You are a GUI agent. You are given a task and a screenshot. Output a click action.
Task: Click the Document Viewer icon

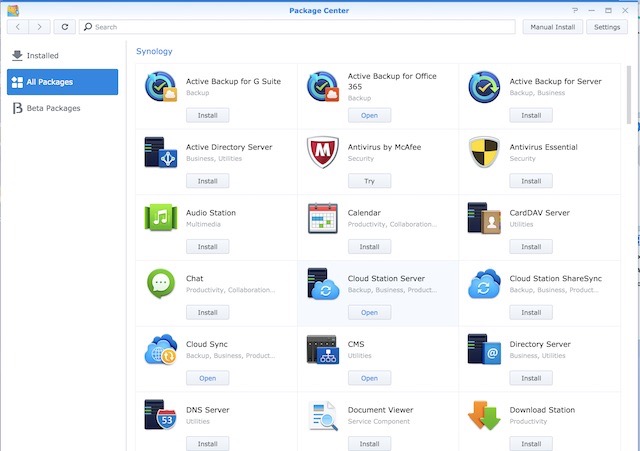(322, 415)
